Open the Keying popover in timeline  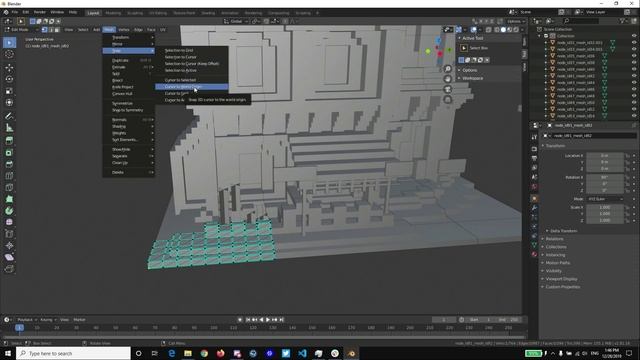tap(48, 320)
